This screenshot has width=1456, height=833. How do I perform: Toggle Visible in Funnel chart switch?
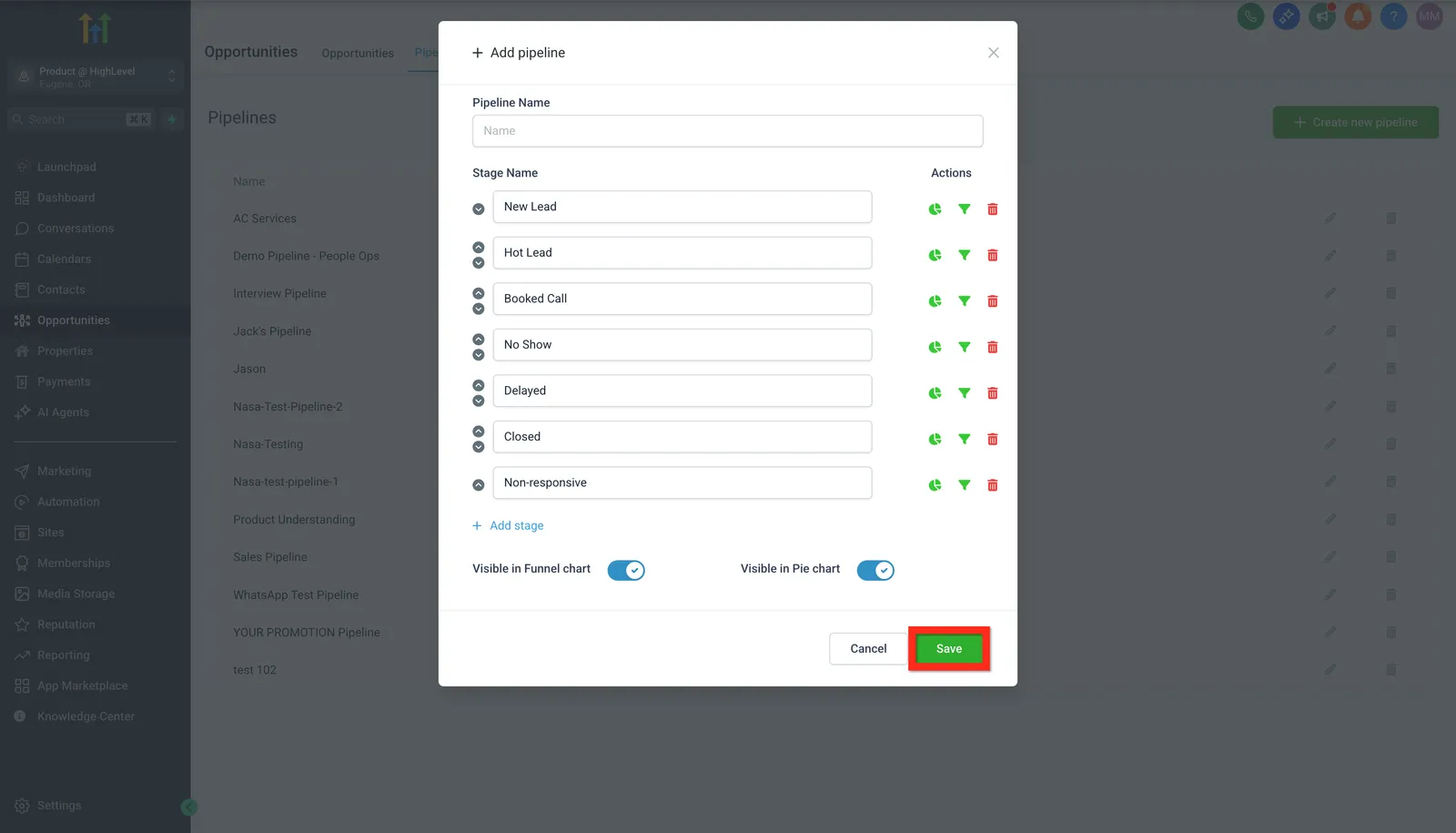tap(626, 570)
